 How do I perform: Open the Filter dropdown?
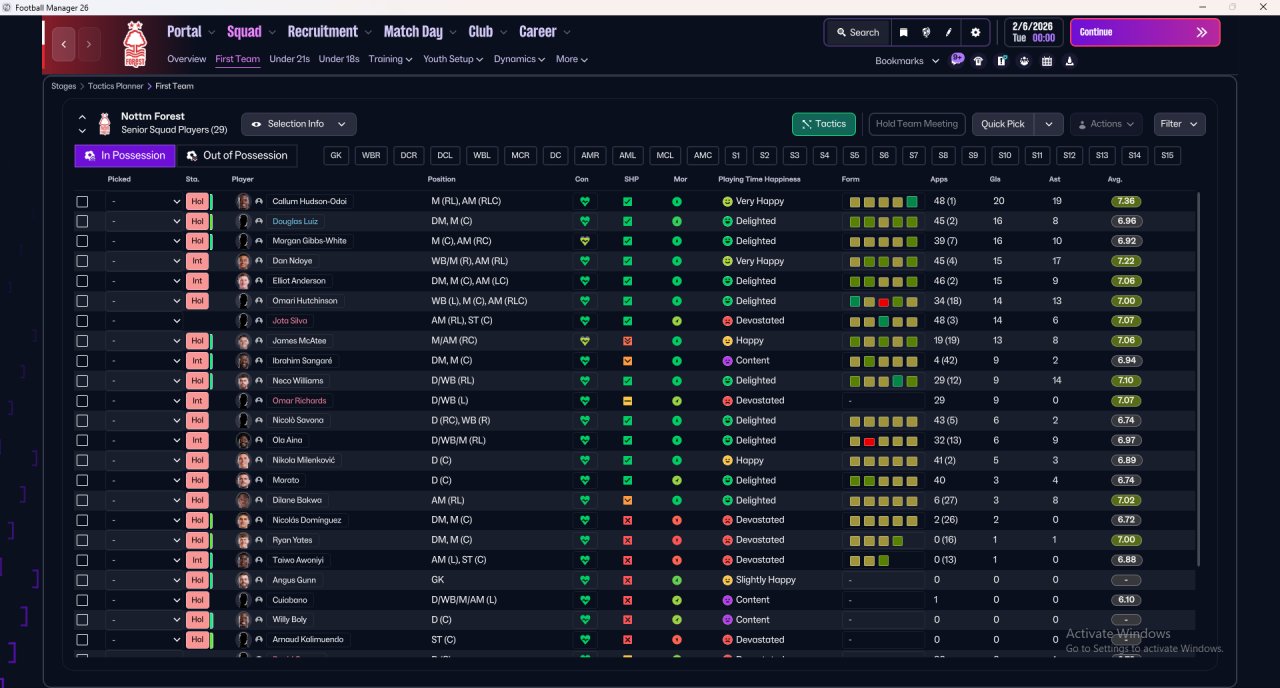[1179, 124]
